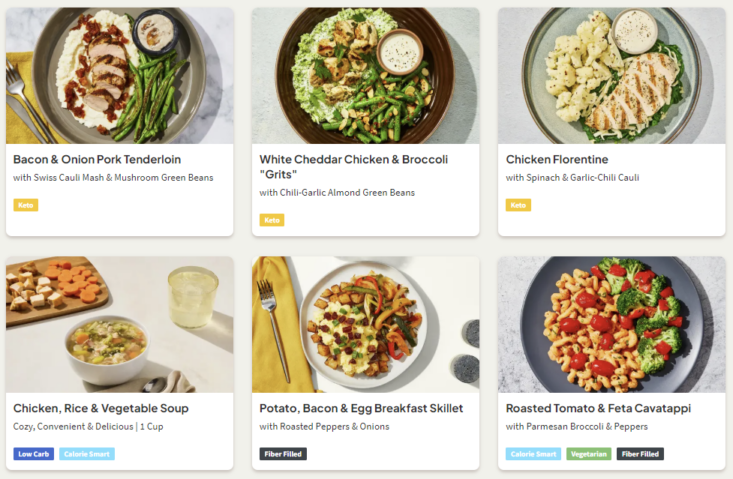Click the Calorie Smart tag on Cavatappi card
Image resolution: width=733 pixels, height=479 pixels.
[533, 454]
